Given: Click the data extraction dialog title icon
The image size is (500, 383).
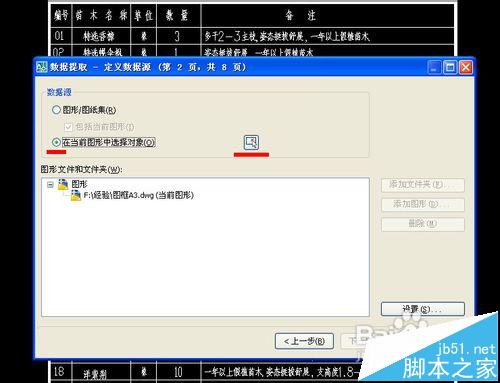Looking at the screenshot, I should coord(42,67).
